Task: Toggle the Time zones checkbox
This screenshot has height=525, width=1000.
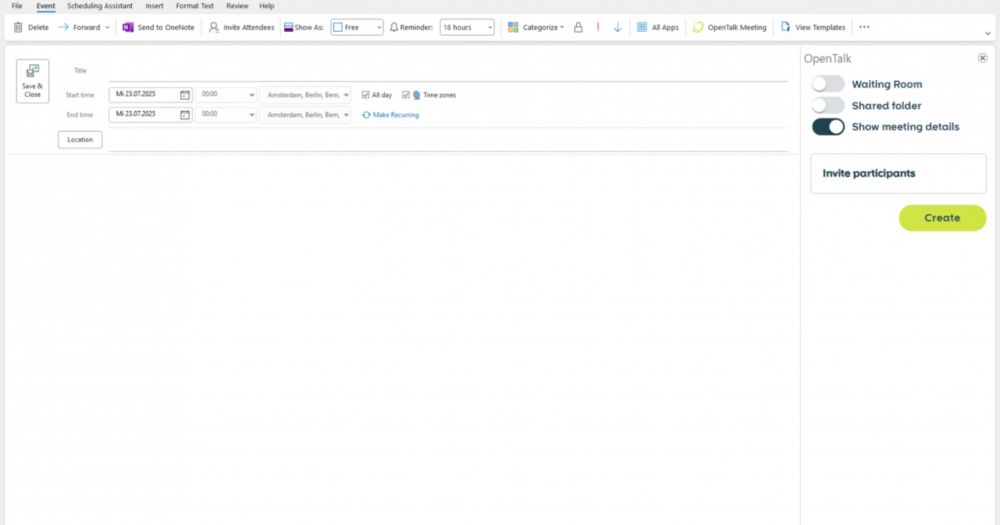Action: pyautogui.click(x=406, y=95)
